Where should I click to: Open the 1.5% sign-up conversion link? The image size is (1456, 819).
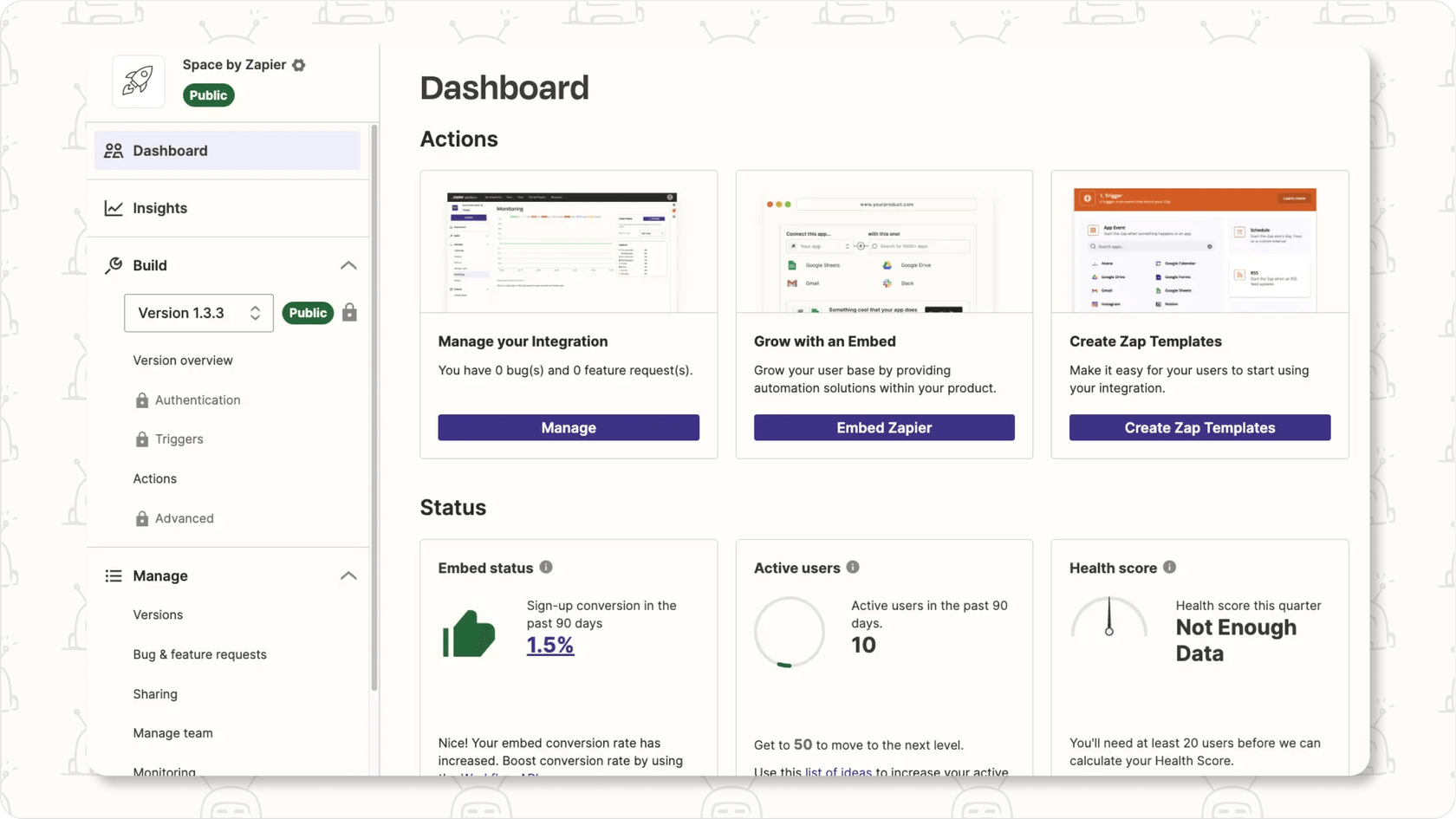tap(549, 645)
